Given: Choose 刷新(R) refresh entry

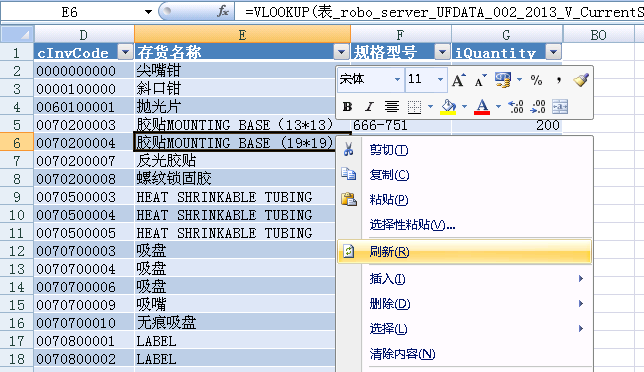Looking at the screenshot, I should [465, 251].
